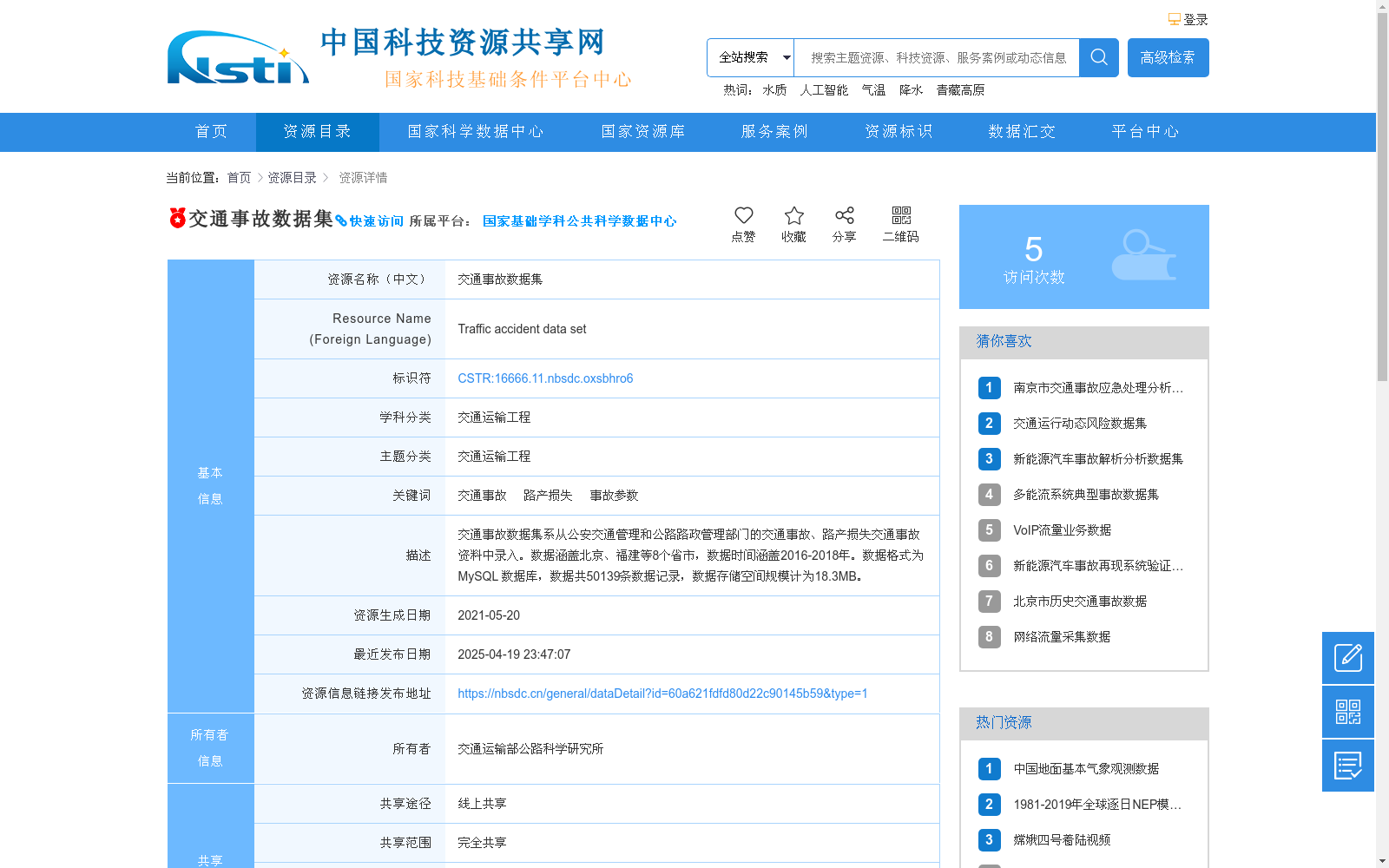Click hot word 水质
The height and width of the screenshot is (868, 1389).
point(774,90)
